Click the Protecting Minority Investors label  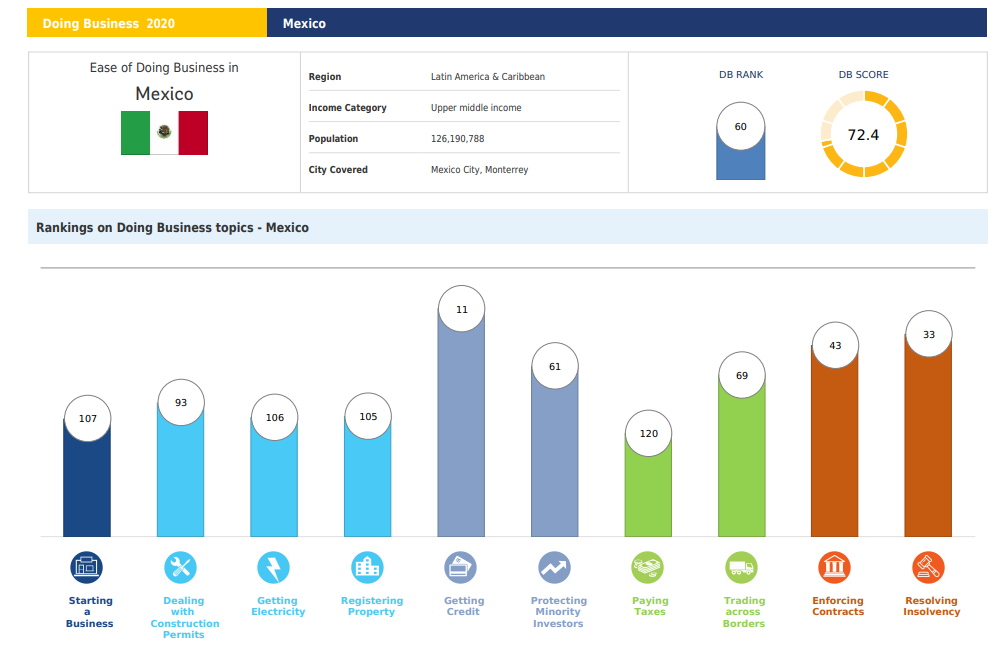[x=559, y=612]
